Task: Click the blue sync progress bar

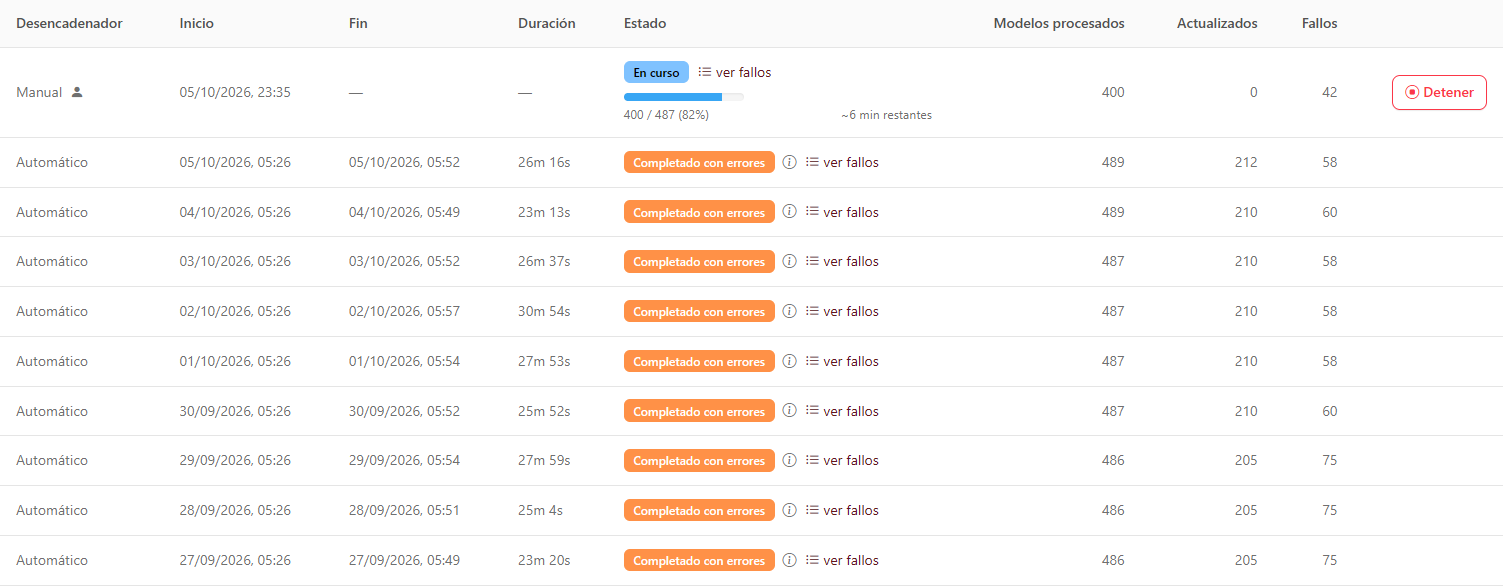Action: pos(684,97)
